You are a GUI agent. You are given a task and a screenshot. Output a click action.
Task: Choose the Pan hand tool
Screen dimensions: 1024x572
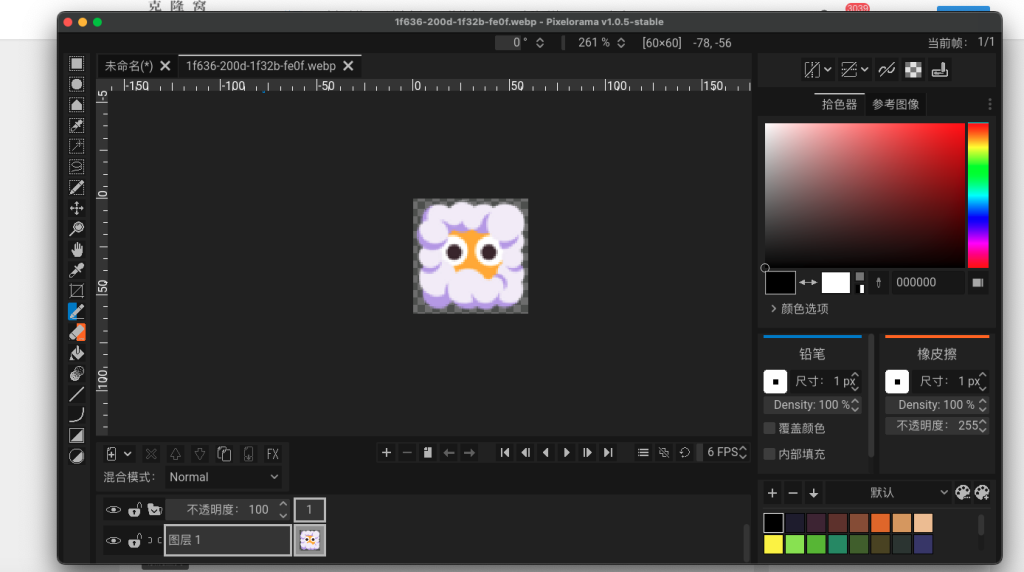(x=76, y=249)
